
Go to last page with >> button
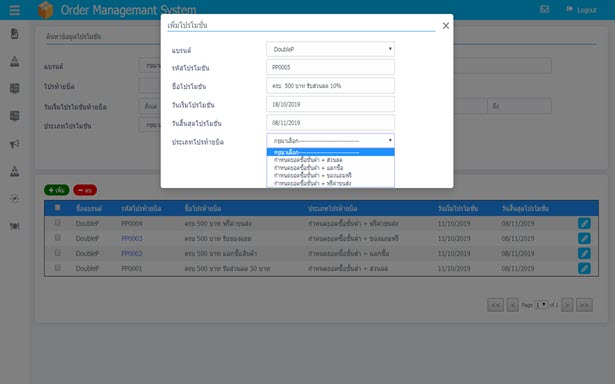click(x=584, y=305)
